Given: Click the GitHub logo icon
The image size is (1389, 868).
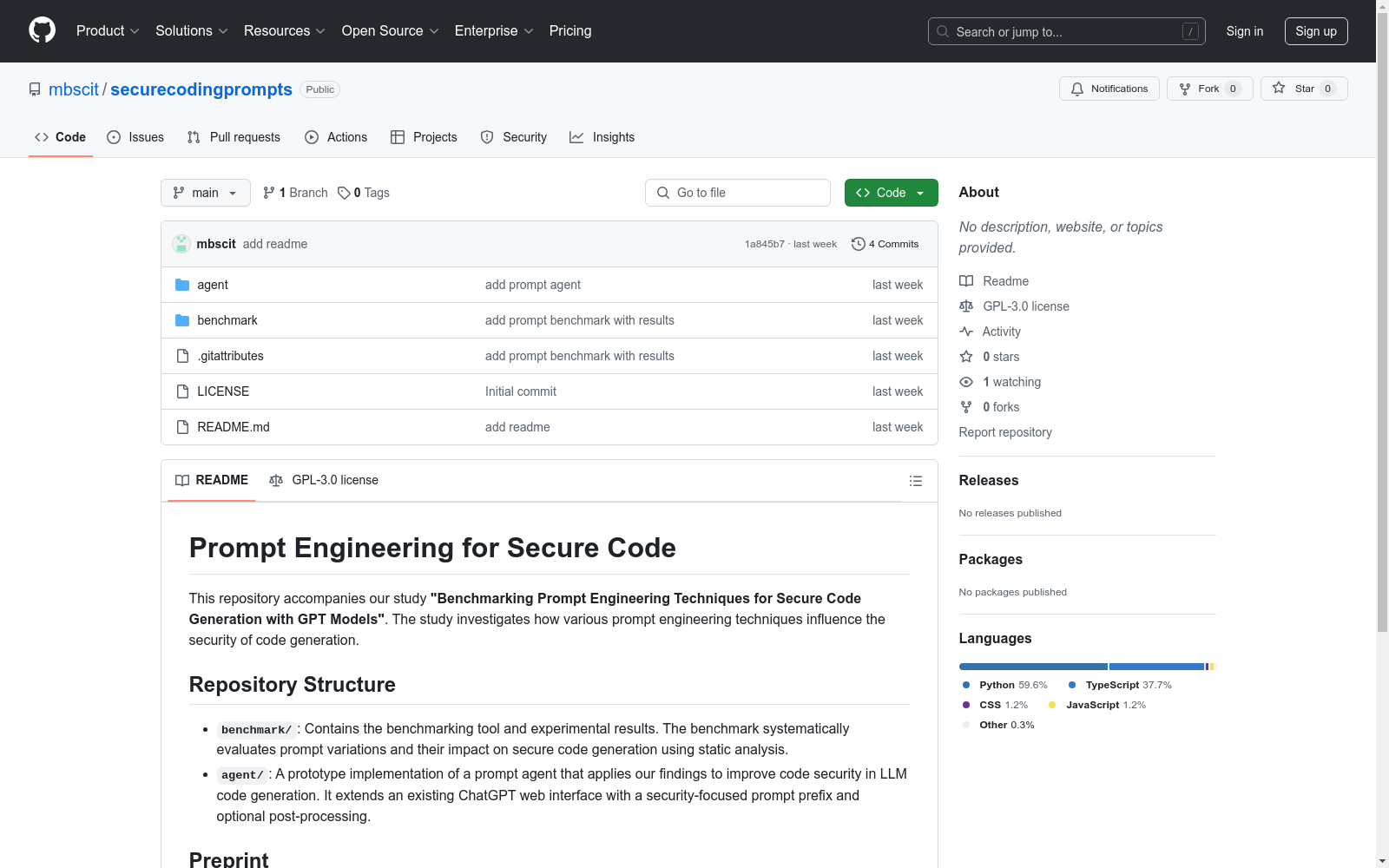Looking at the screenshot, I should pos(42,30).
